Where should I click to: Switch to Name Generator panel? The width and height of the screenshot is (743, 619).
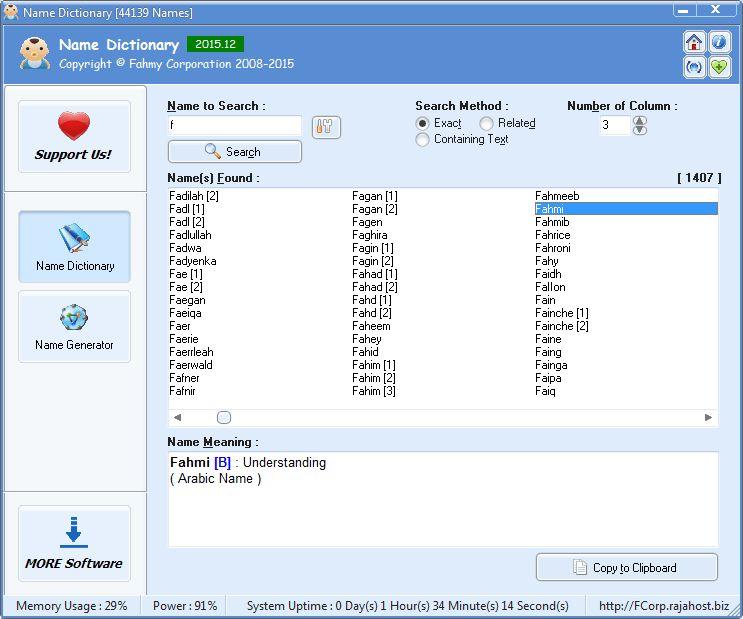74,327
